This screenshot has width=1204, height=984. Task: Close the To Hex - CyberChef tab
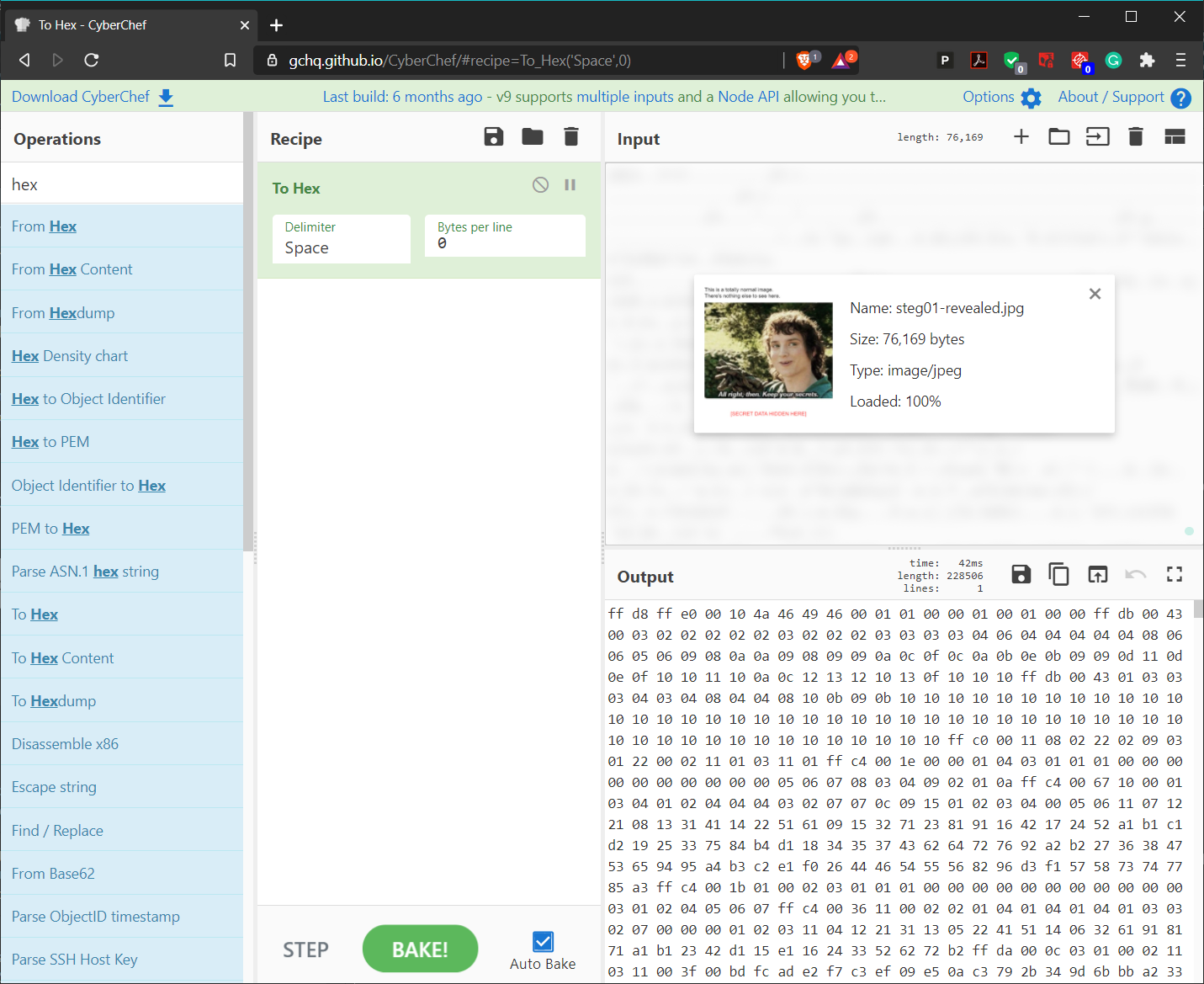[245, 25]
